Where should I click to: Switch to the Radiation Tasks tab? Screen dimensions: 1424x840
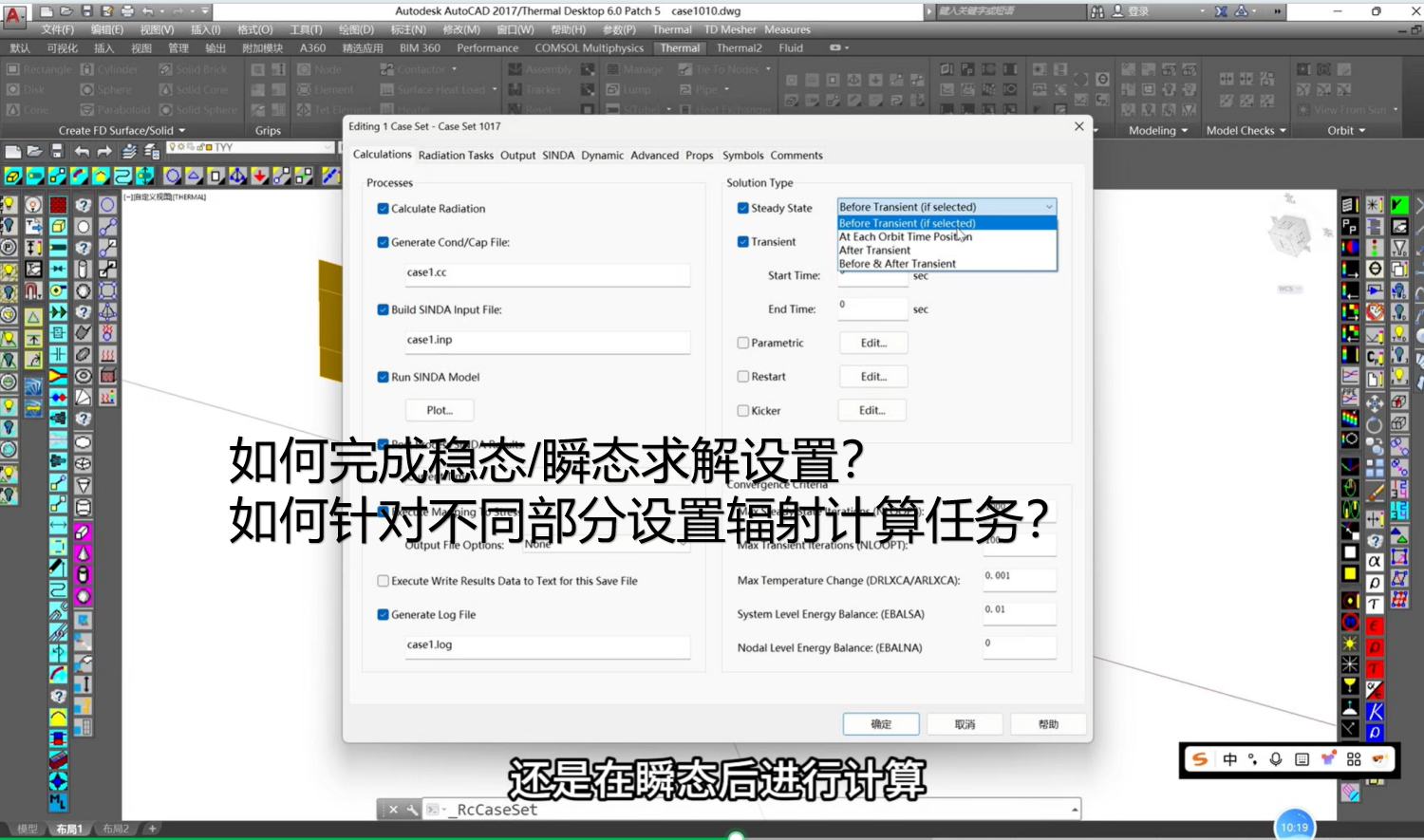point(456,156)
